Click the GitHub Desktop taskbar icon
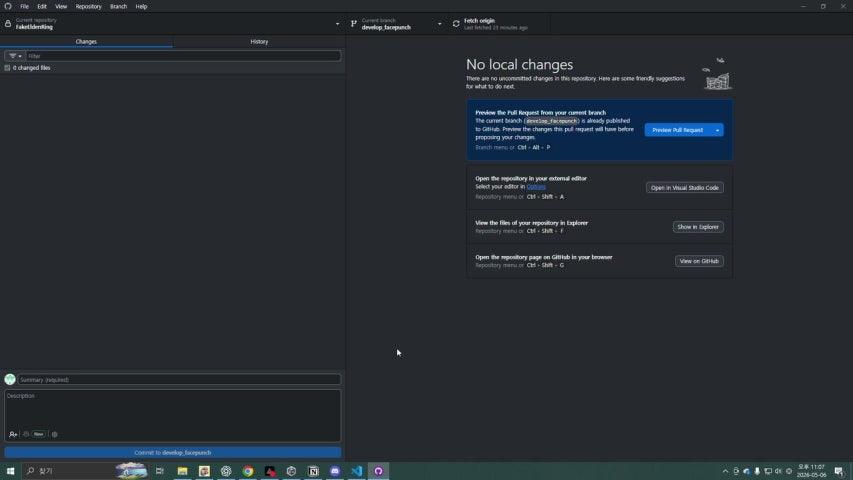853x480 pixels. pos(379,471)
